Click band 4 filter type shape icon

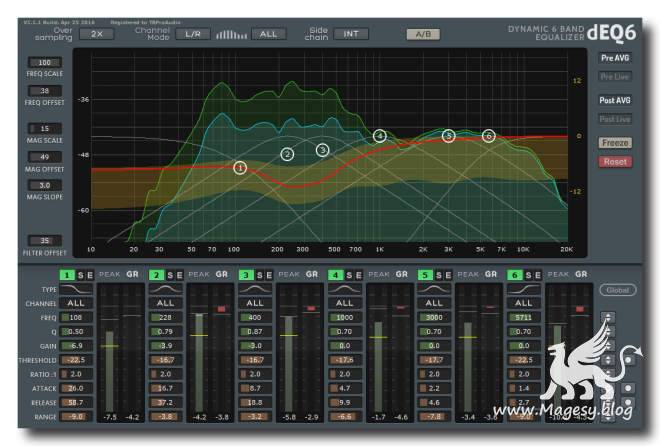345,289
